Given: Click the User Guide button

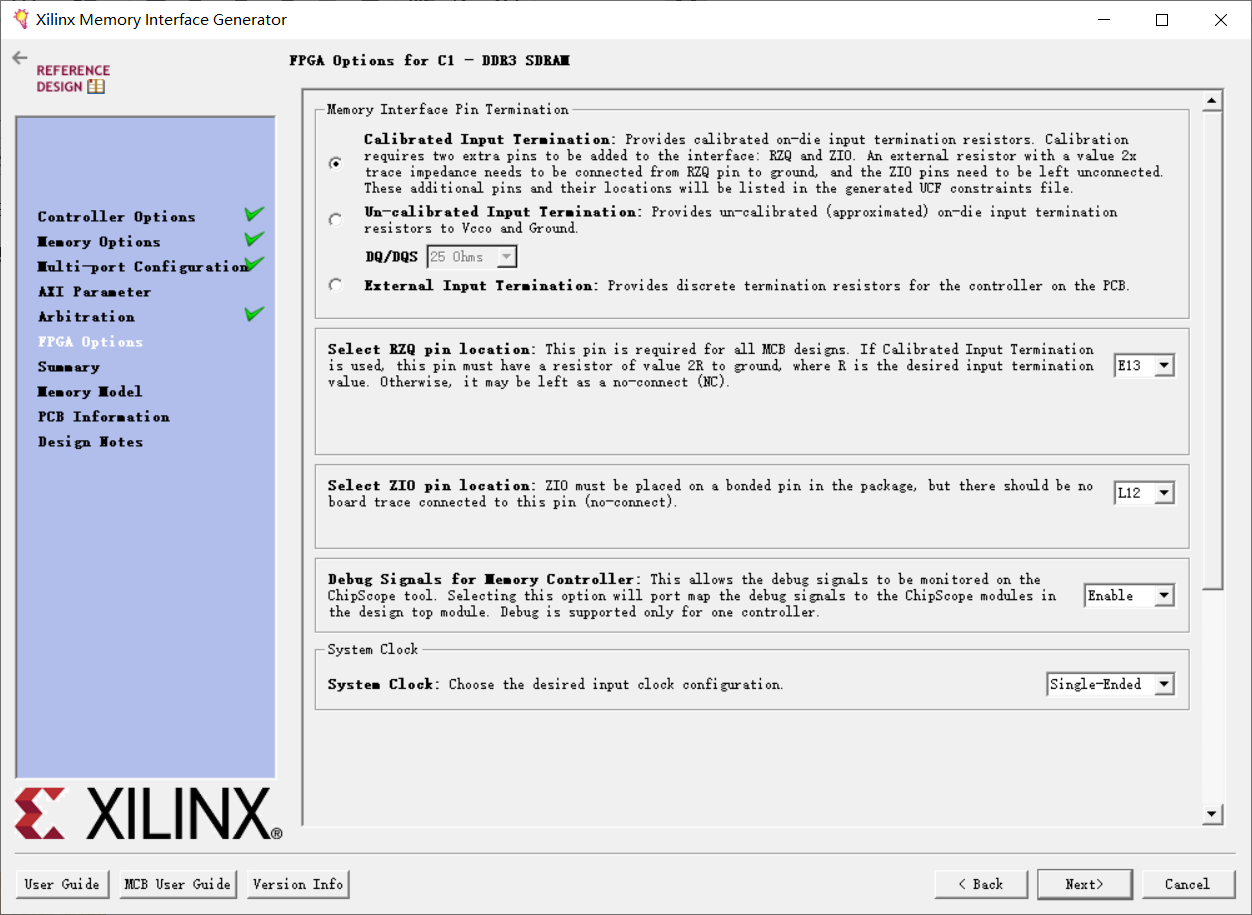Looking at the screenshot, I should click(x=62, y=884).
